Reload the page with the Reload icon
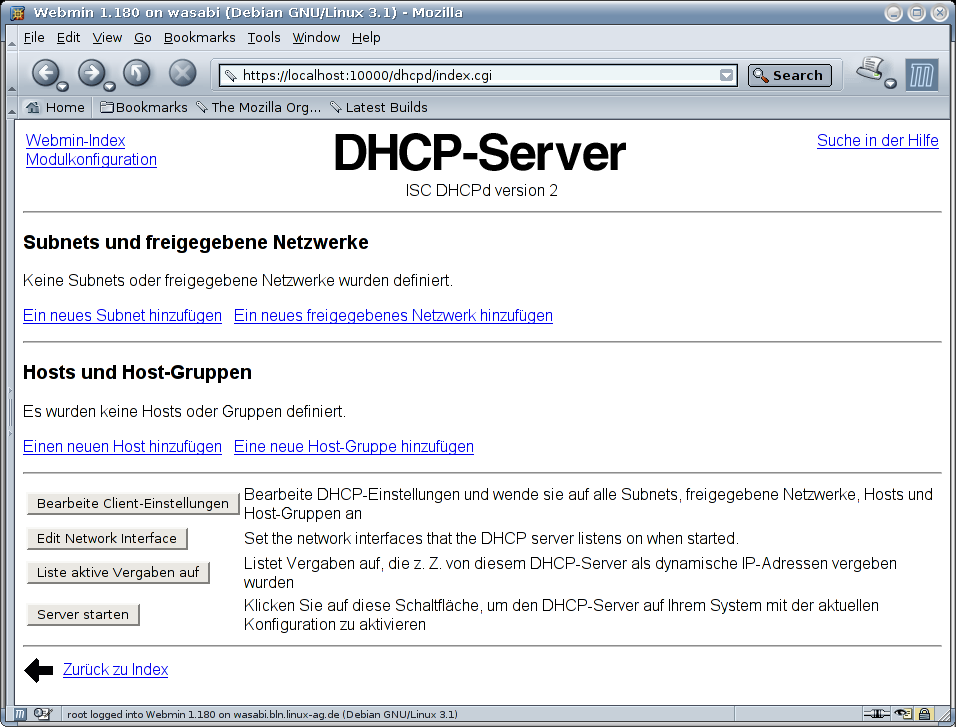This screenshot has height=727, width=956. click(137, 74)
